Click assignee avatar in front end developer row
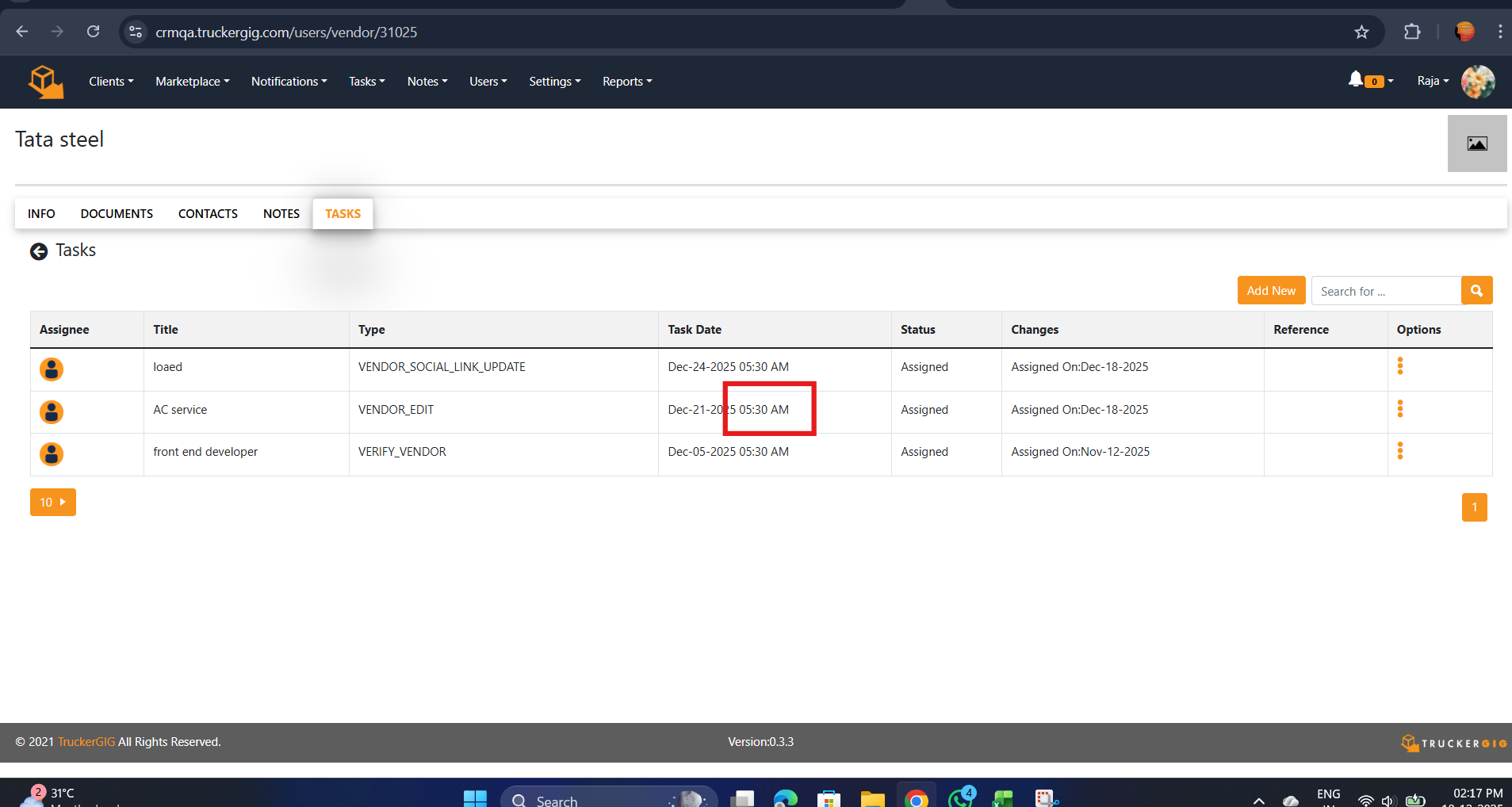 coord(52,454)
